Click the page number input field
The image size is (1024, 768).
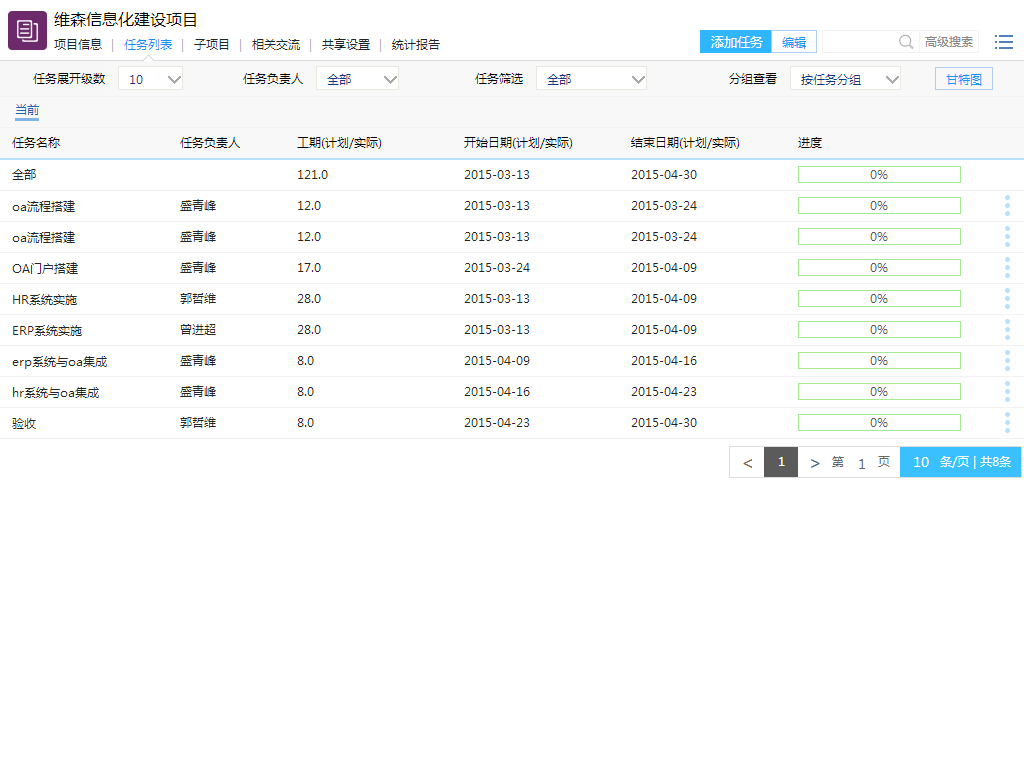[862, 463]
